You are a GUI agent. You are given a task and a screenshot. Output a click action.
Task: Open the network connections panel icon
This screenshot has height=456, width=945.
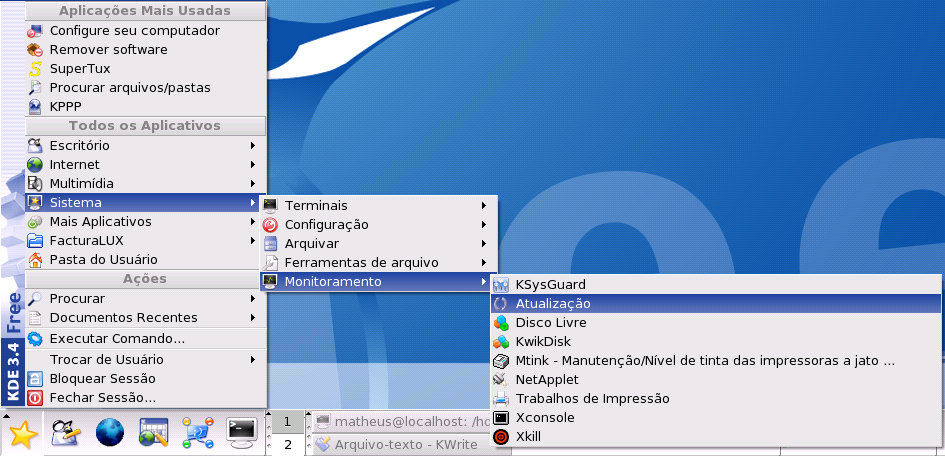pos(198,433)
